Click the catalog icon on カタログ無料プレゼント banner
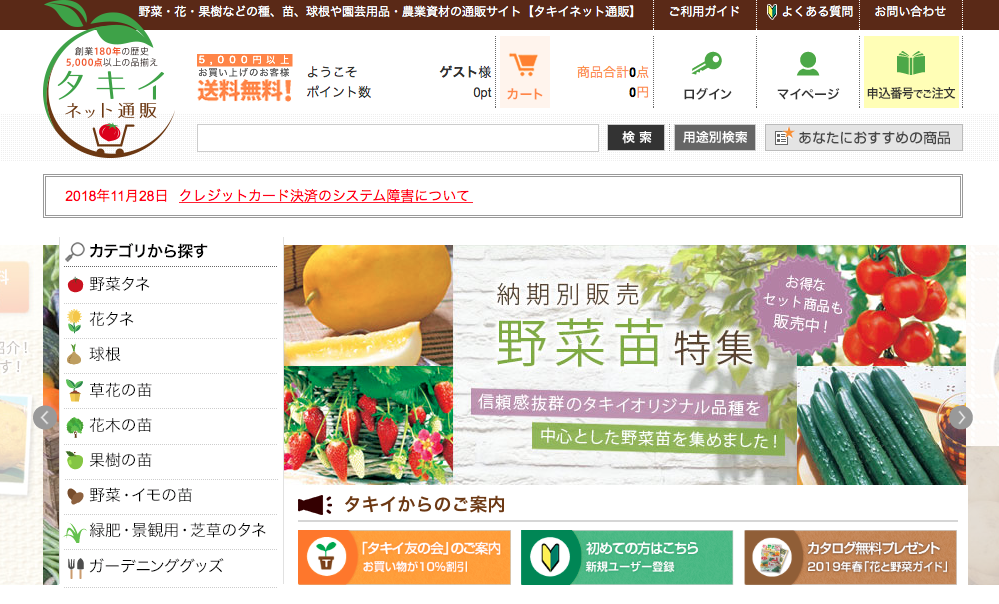Viewport: 999px width, 604px height. (773, 557)
